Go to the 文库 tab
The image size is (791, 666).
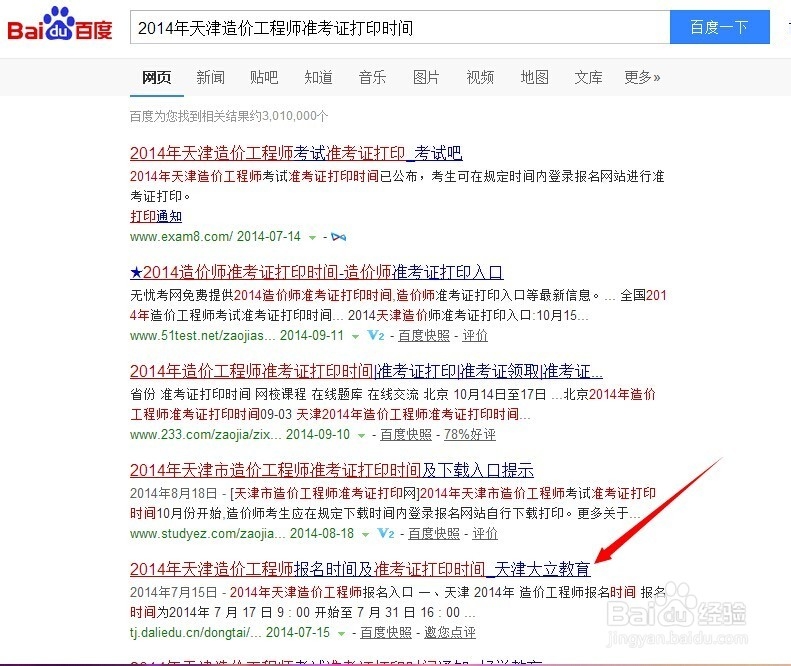click(x=588, y=77)
